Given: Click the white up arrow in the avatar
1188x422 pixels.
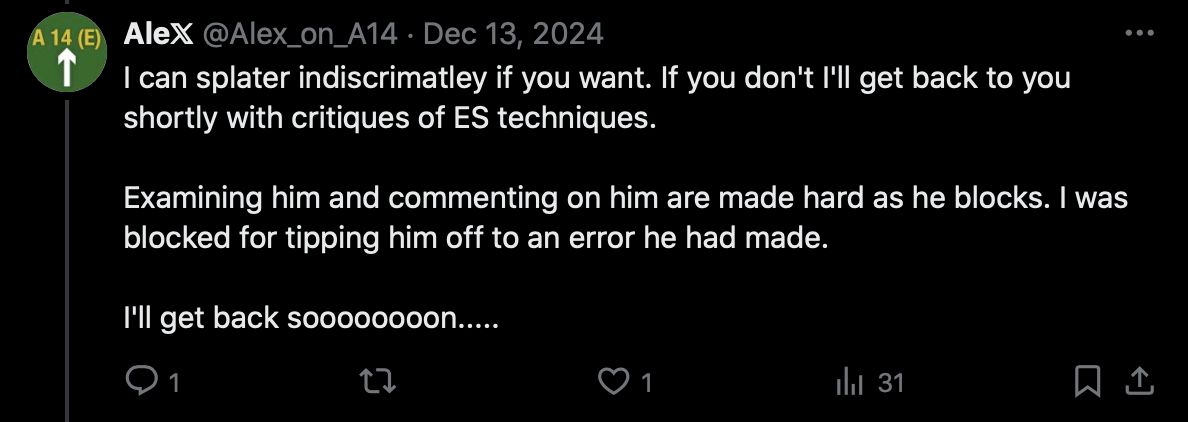Looking at the screenshot, I should (66, 69).
